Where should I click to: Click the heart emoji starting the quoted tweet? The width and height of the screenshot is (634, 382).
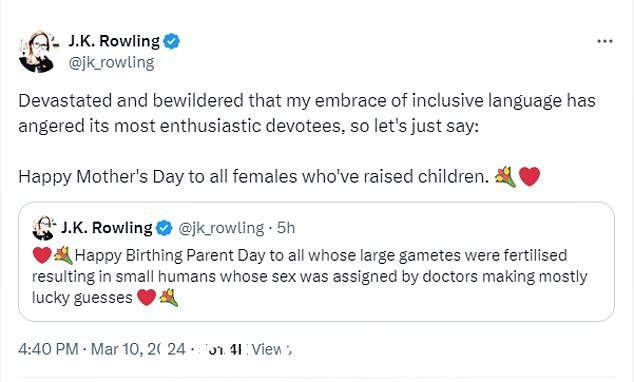click(x=42, y=255)
